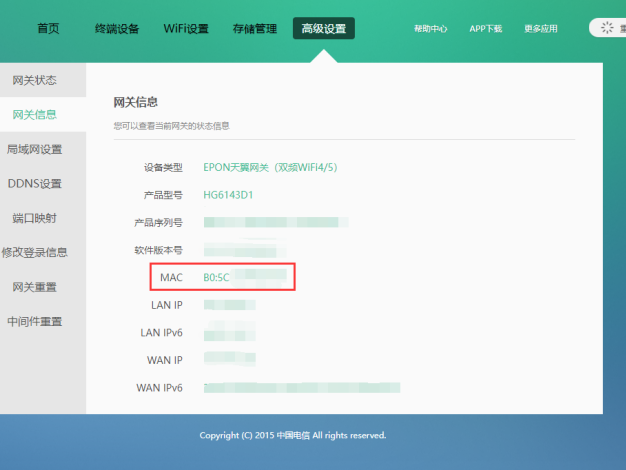Click the 软件版本号 label
This screenshot has width=626, height=470.
pyautogui.click(x=158, y=250)
